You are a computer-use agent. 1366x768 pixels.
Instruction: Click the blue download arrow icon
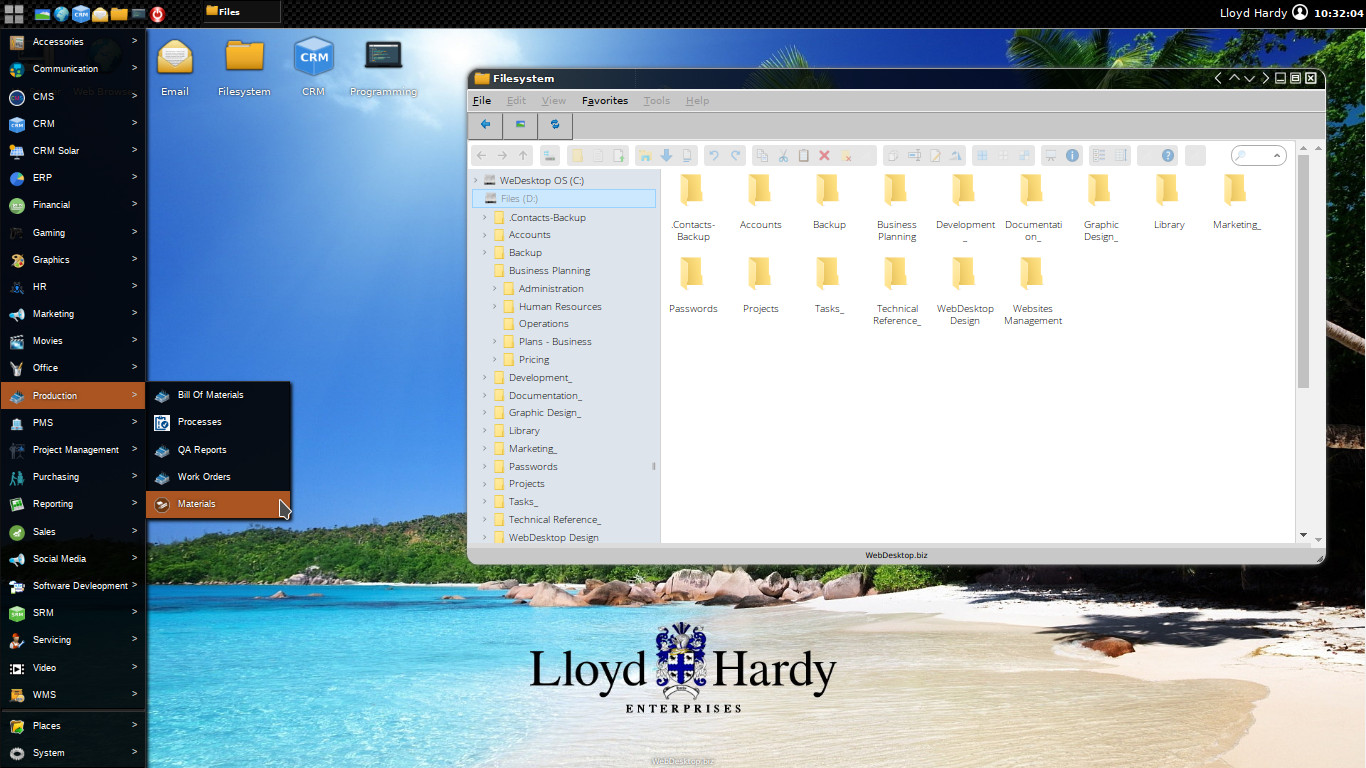pos(666,156)
